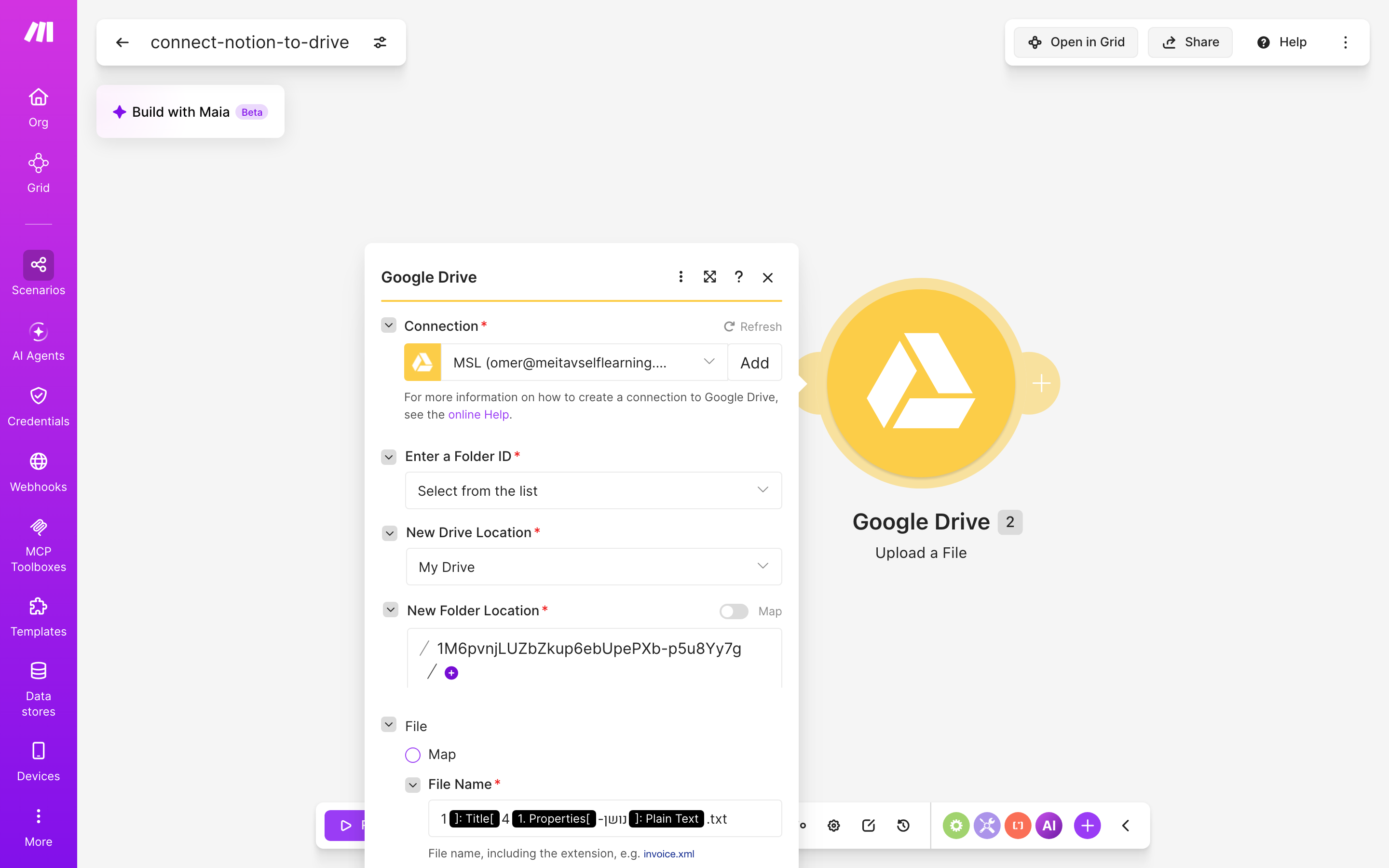Click purple plus to add subfolder

(x=451, y=673)
